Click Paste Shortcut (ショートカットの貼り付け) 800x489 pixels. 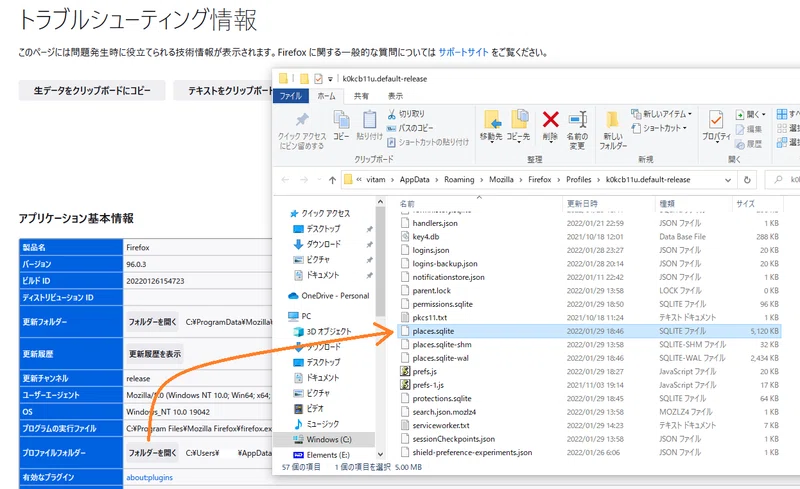point(428,142)
